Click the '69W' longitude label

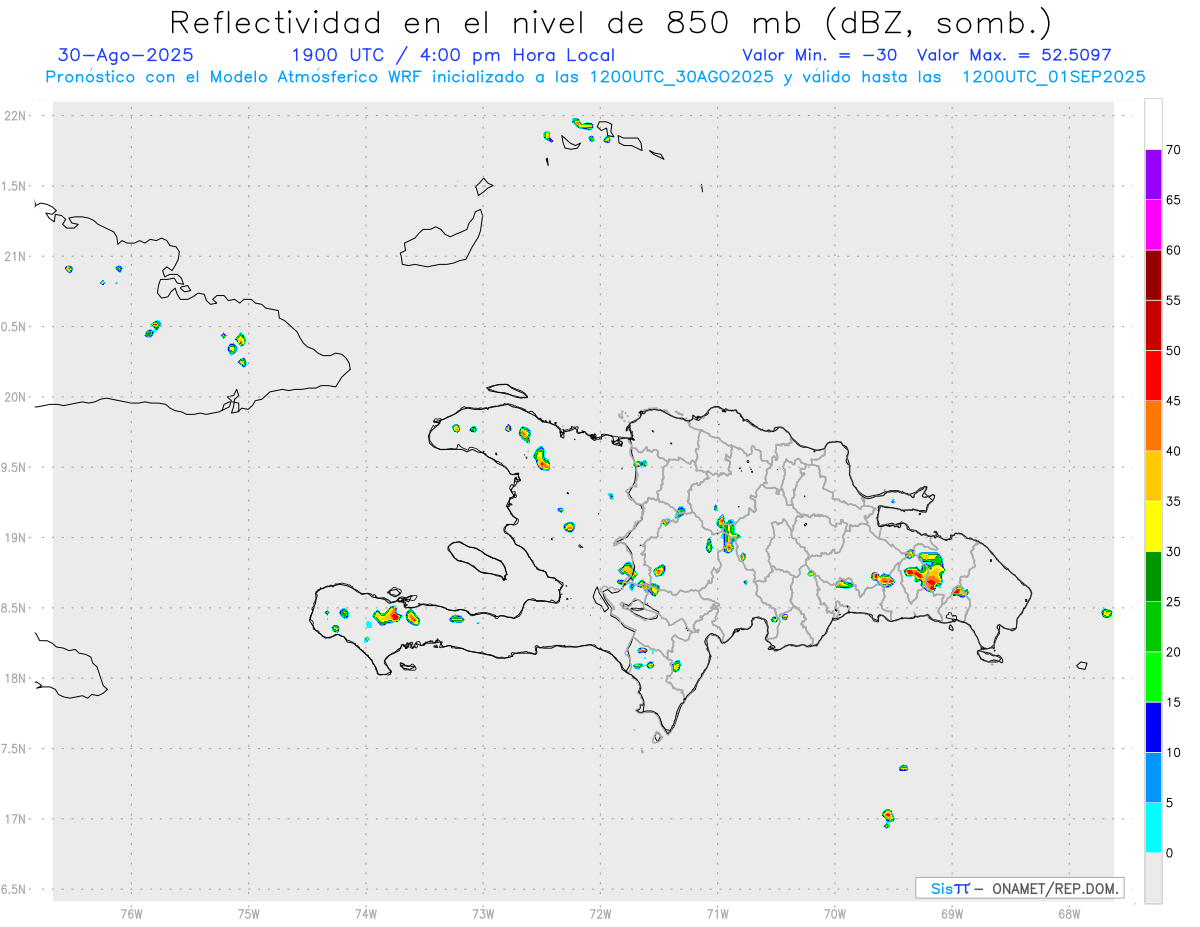[x=952, y=914]
